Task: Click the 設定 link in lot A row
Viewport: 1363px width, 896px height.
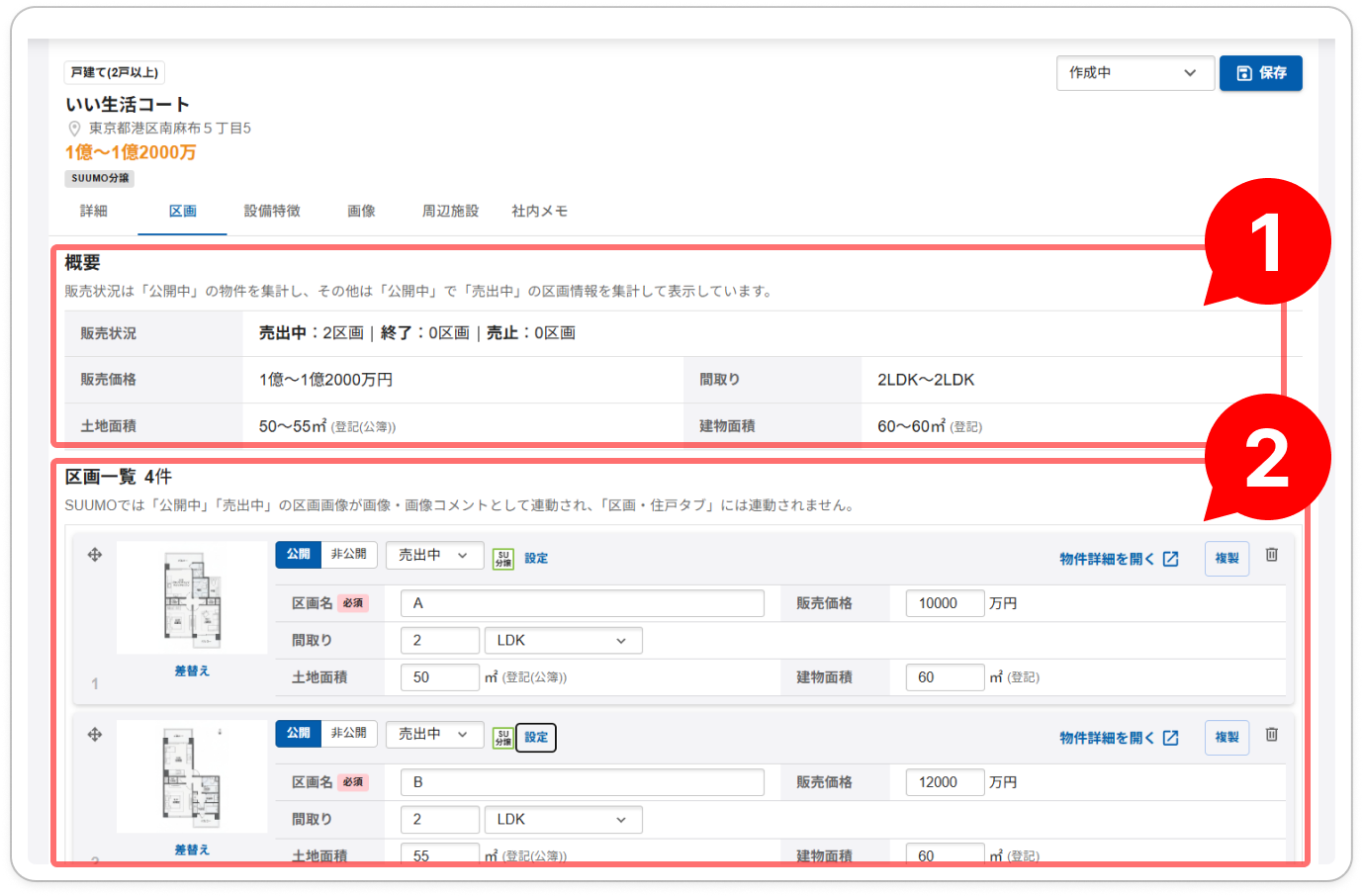Action: (x=536, y=559)
